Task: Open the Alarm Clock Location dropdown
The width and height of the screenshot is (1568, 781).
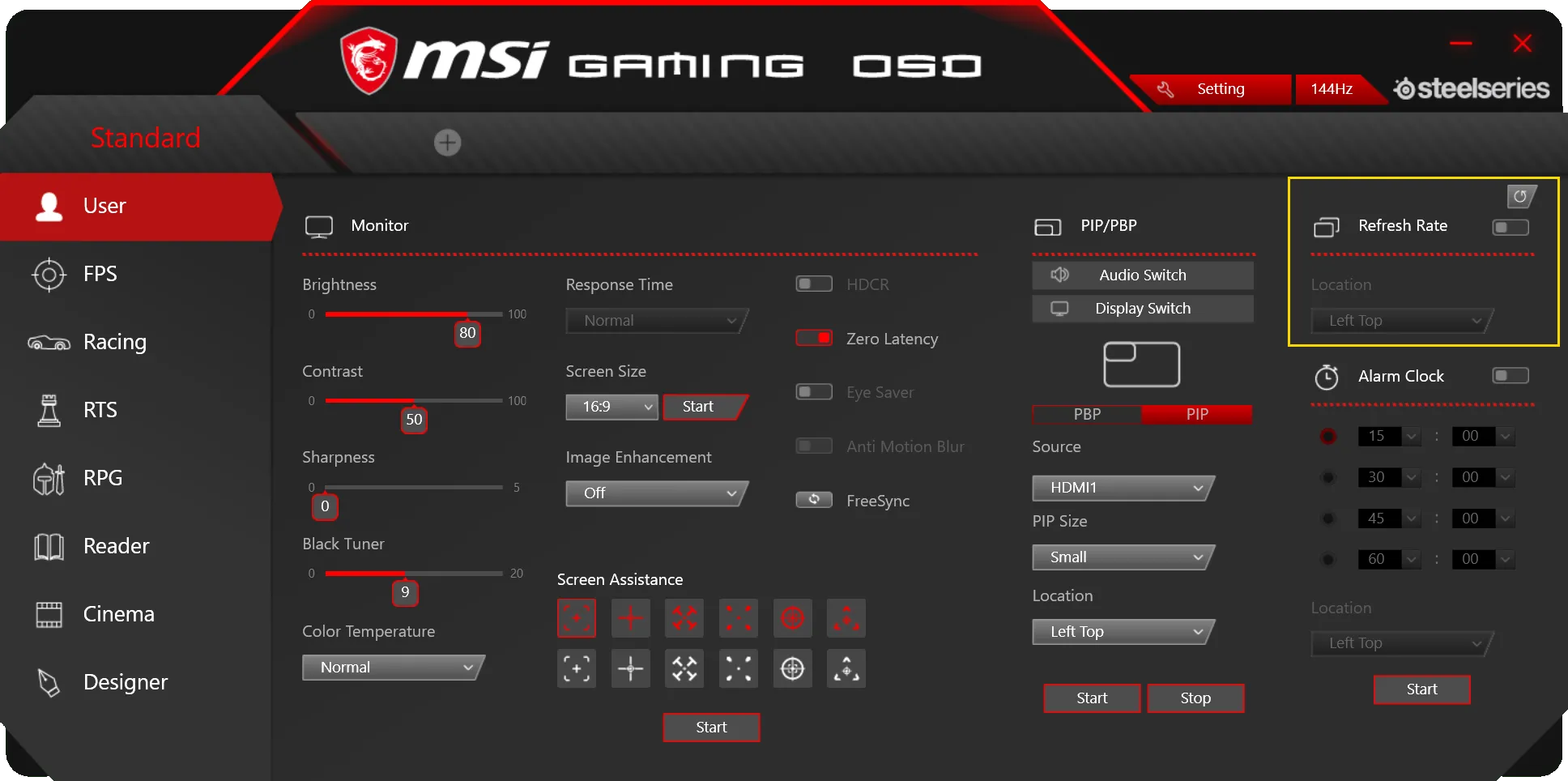Action: point(1402,643)
